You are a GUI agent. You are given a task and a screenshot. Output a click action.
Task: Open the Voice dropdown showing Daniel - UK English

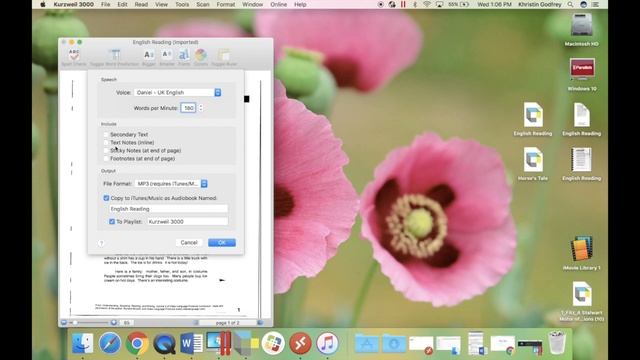click(x=178, y=93)
